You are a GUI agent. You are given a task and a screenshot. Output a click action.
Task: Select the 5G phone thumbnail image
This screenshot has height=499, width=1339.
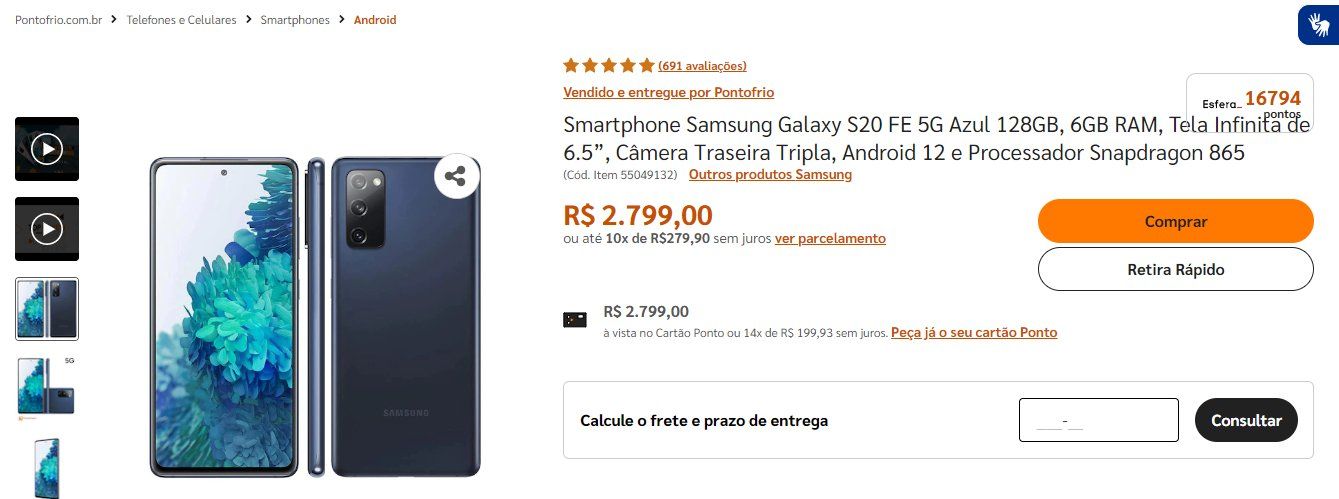click(x=47, y=388)
